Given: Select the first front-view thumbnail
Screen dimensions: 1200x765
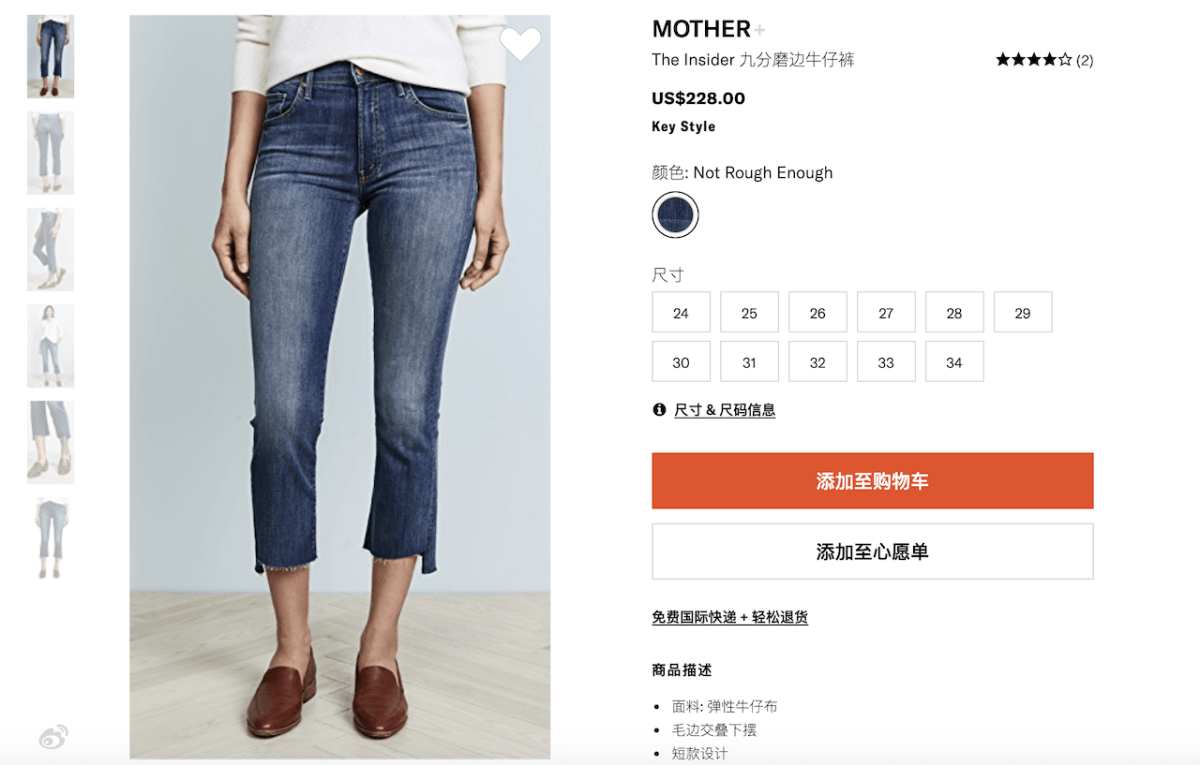Looking at the screenshot, I should tap(50, 57).
